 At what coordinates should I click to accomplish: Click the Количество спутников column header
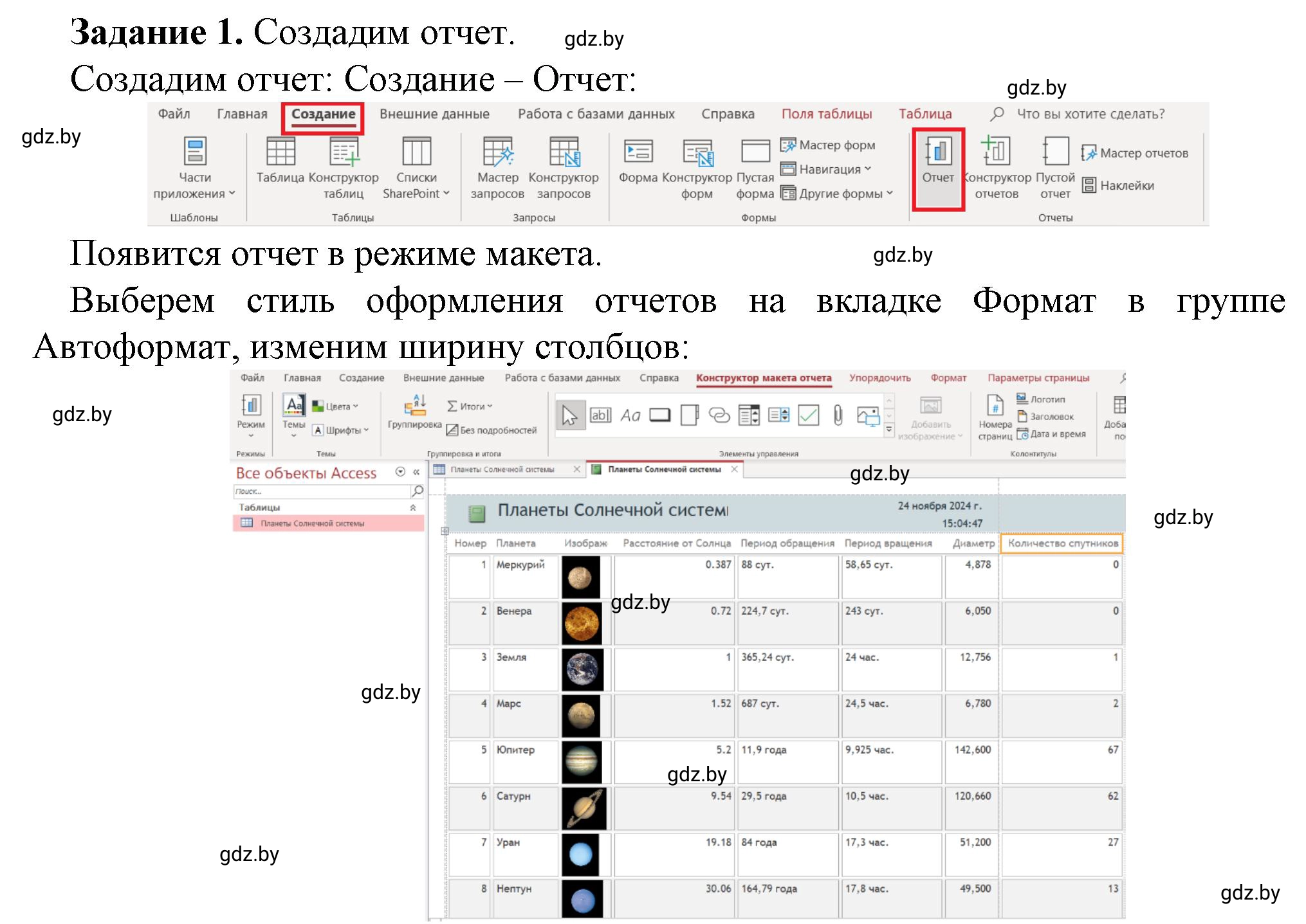[1062, 543]
